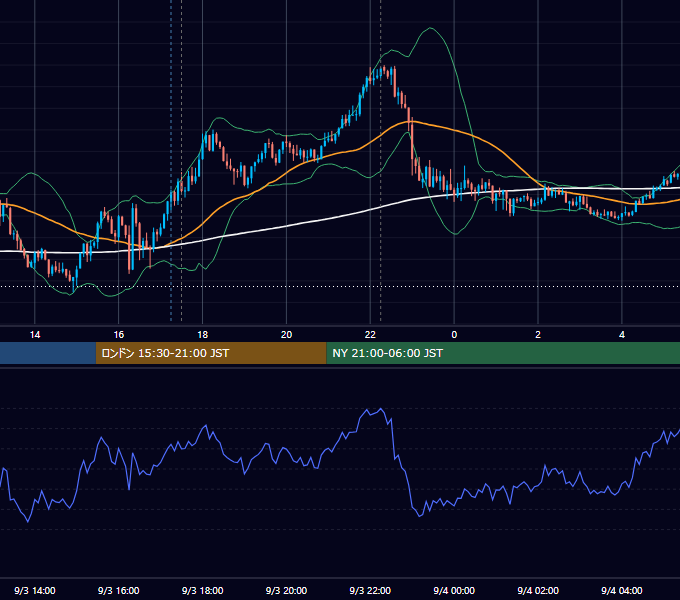Click the 2 hour axis label
Viewport: 680px width, 600px height.
538,335
